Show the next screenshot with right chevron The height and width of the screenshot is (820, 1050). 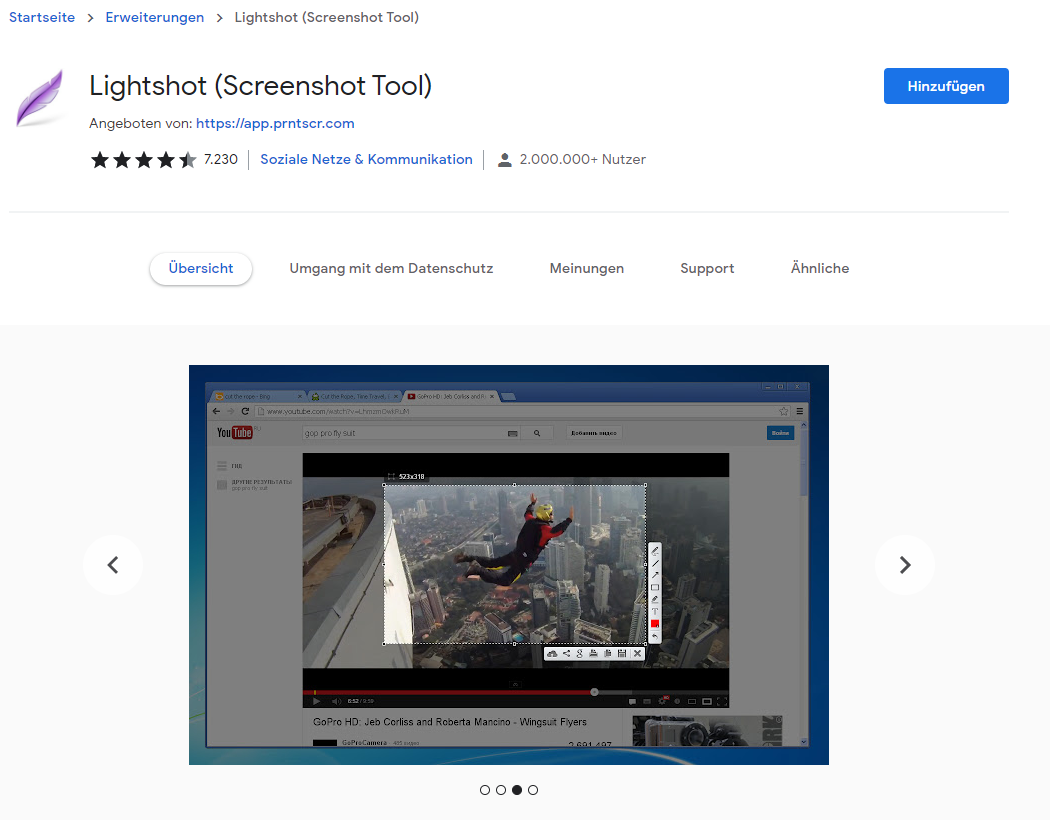point(905,565)
